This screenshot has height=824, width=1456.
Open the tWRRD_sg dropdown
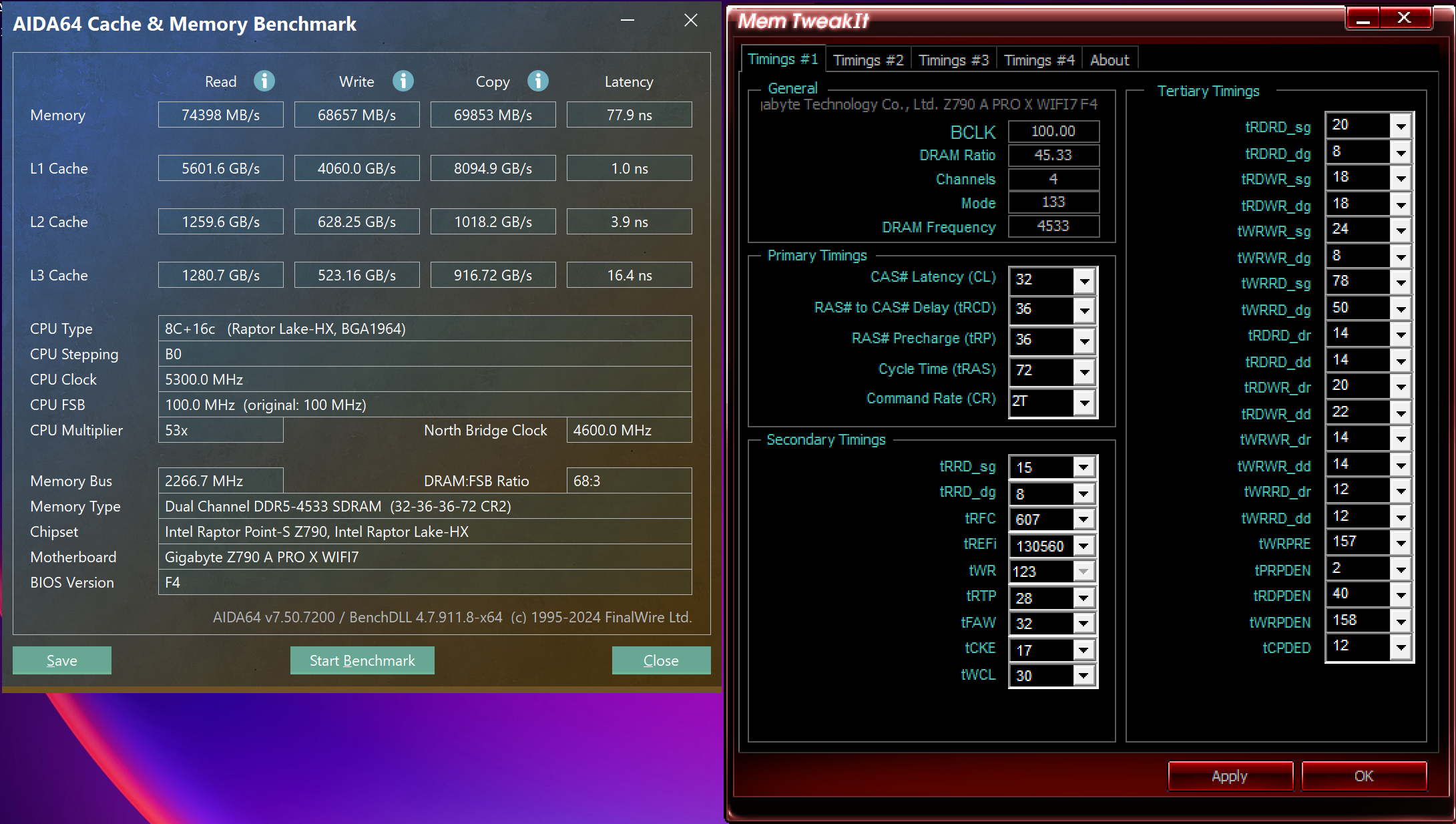[x=1401, y=282]
